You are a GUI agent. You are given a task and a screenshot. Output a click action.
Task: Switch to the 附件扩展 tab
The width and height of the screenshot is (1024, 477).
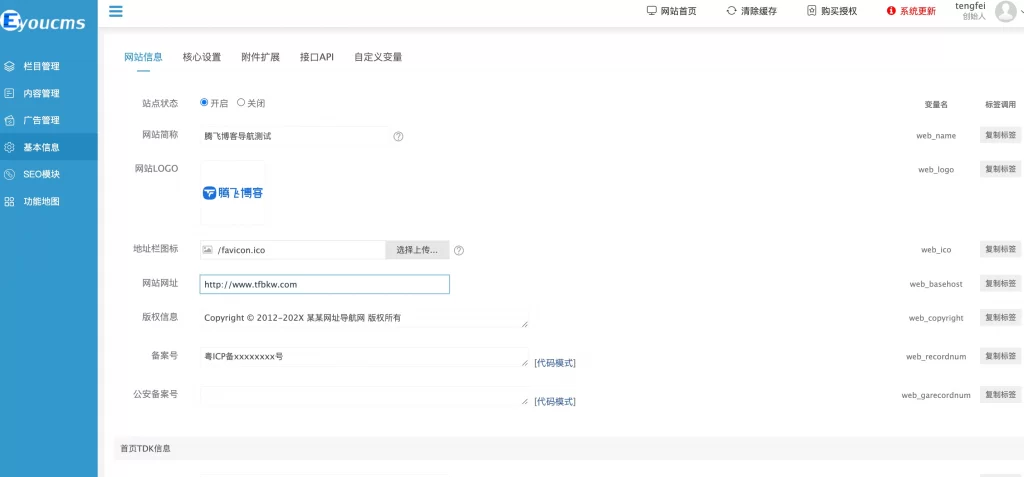pos(260,57)
